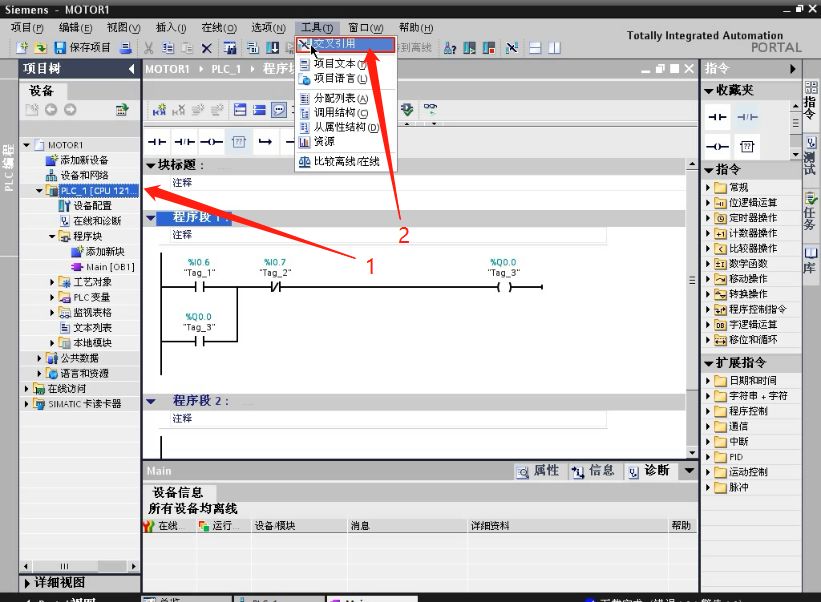Click 程序段 1 注释 comment field

tap(389, 236)
